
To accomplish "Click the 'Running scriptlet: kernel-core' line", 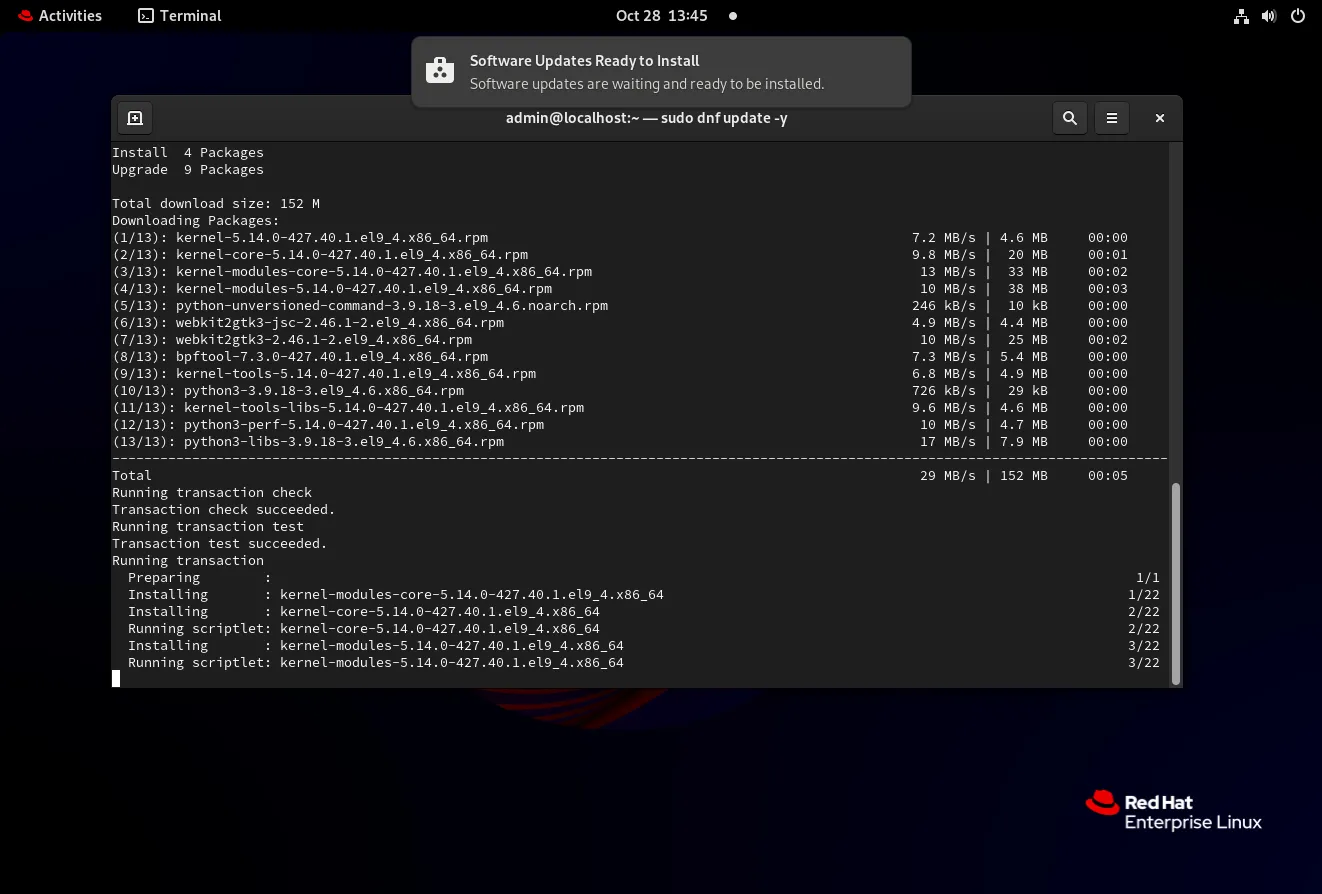I will (644, 628).
